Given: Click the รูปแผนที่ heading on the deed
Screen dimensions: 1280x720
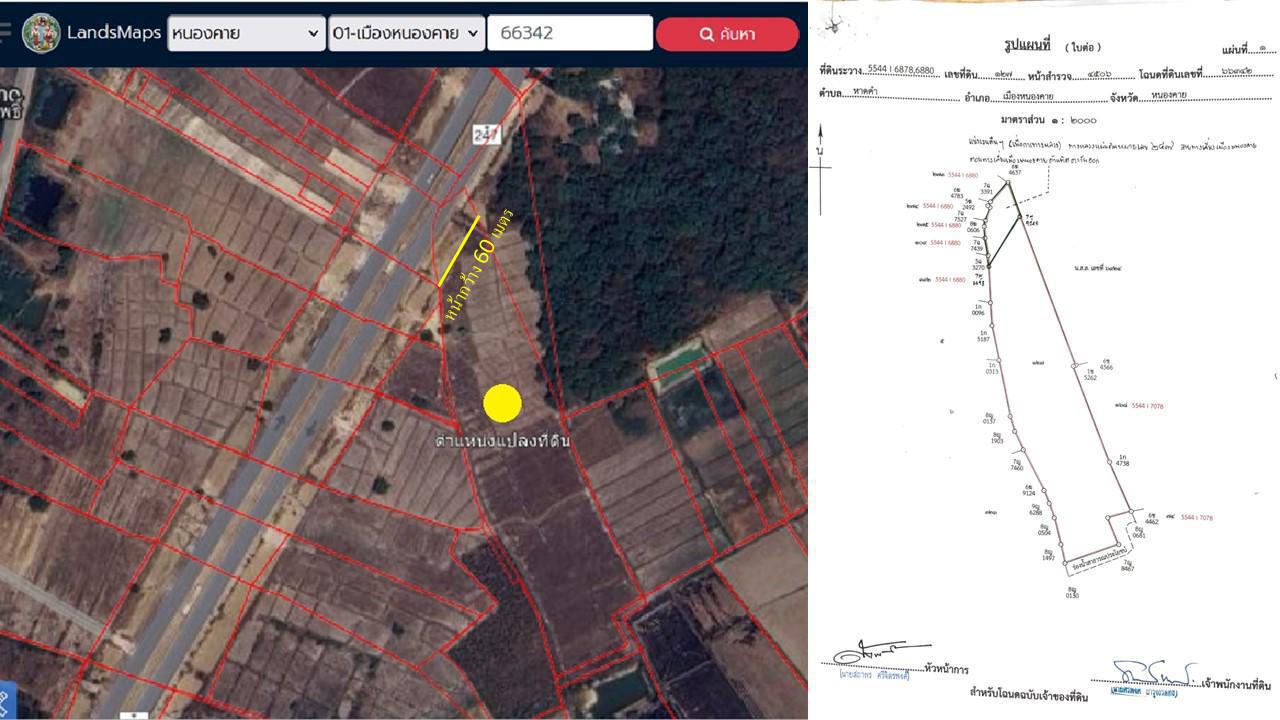Looking at the screenshot, I should [1028, 46].
